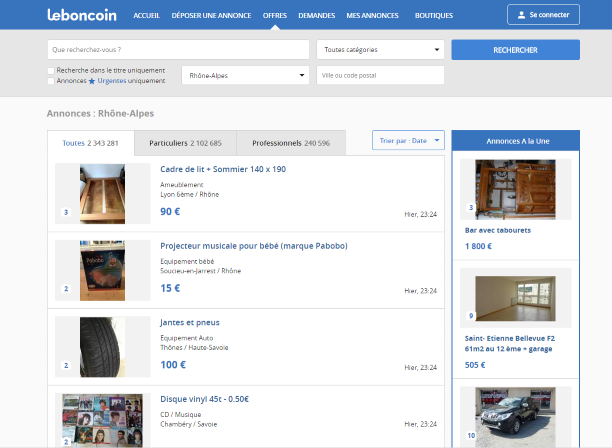Enable search in title only checkbox
Image resolution: width=612 pixels, height=448 pixels.
(51, 71)
